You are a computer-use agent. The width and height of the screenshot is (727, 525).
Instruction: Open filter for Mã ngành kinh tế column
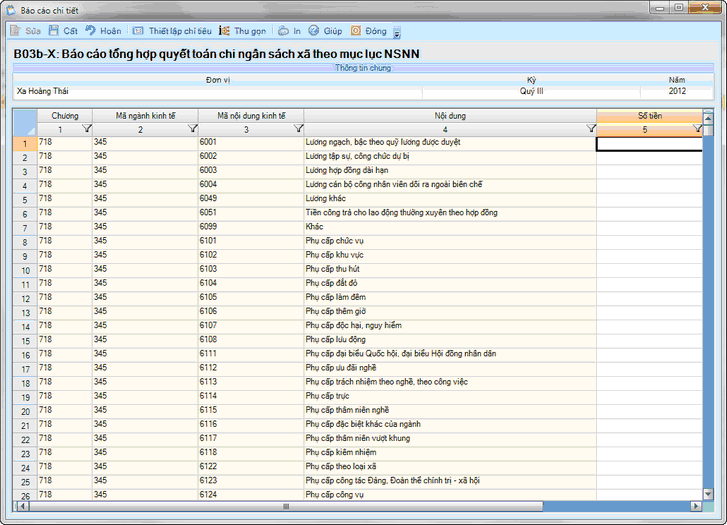pos(193,129)
